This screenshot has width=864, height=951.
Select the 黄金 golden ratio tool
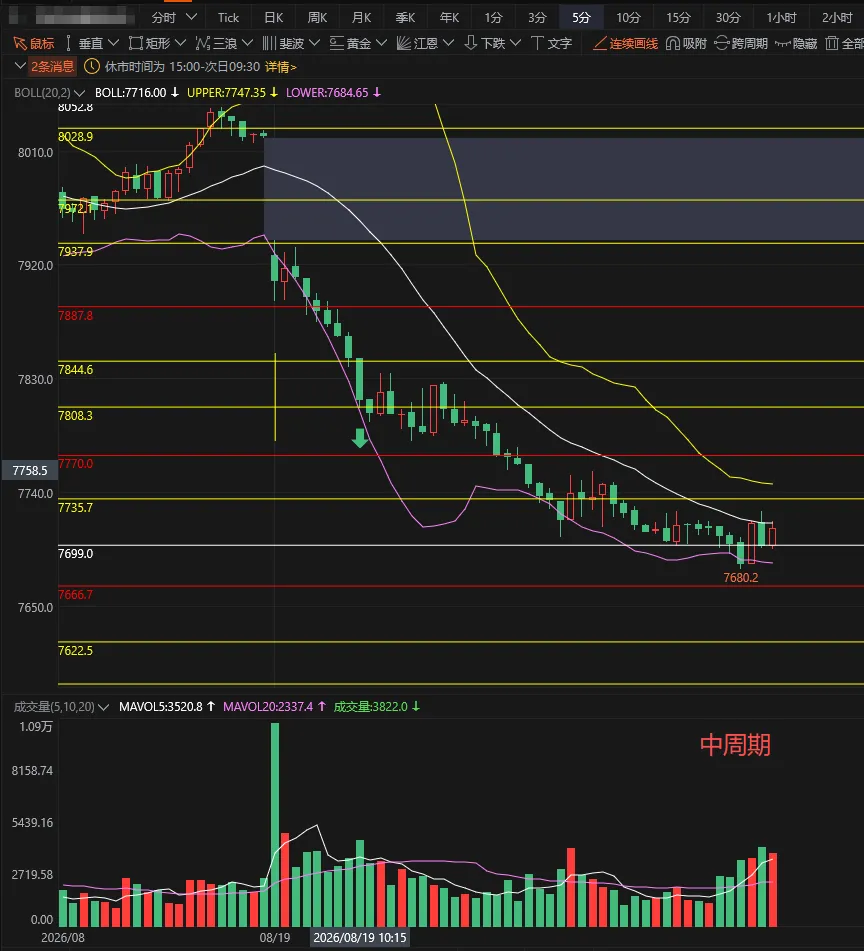point(350,44)
